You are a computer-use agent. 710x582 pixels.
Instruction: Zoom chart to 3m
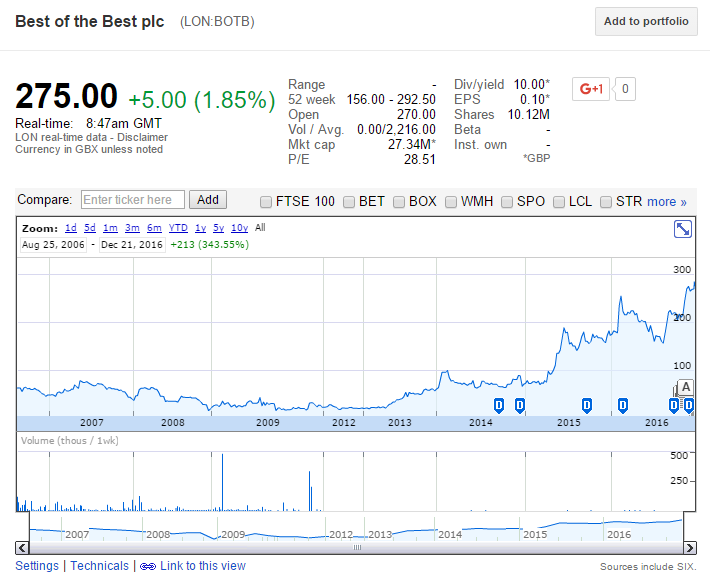[x=132, y=228]
